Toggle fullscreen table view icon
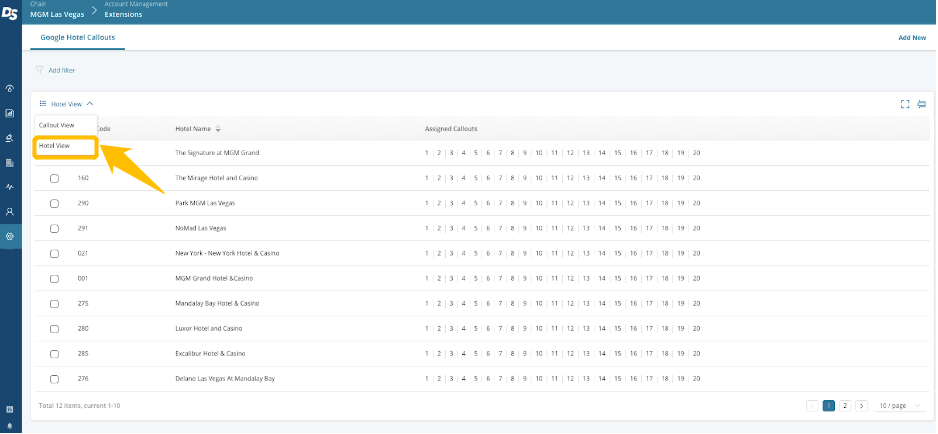The width and height of the screenshot is (938, 434). [x=905, y=104]
